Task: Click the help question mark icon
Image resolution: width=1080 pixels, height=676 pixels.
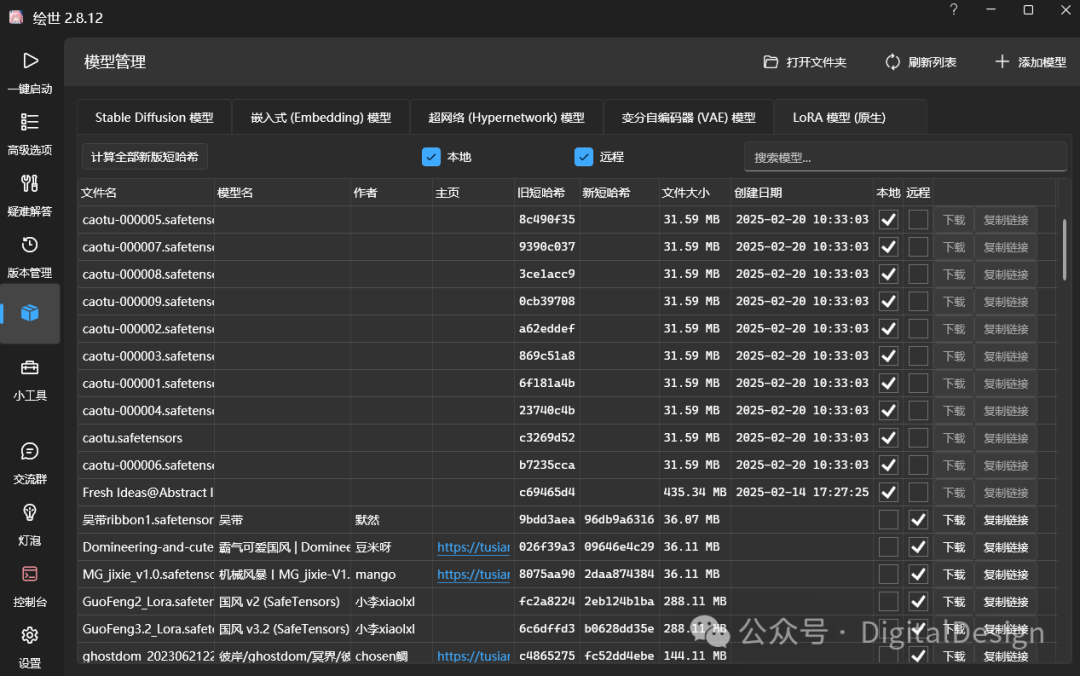Action: [953, 10]
